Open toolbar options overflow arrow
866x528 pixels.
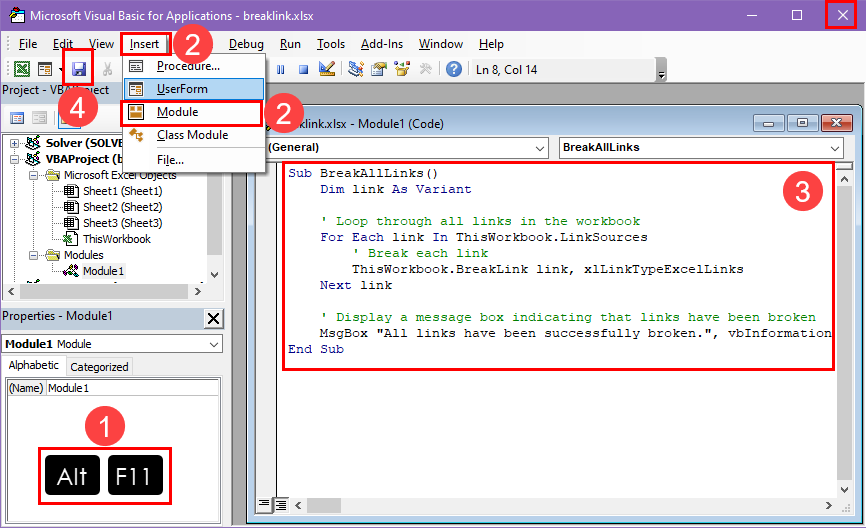coord(661,70)
